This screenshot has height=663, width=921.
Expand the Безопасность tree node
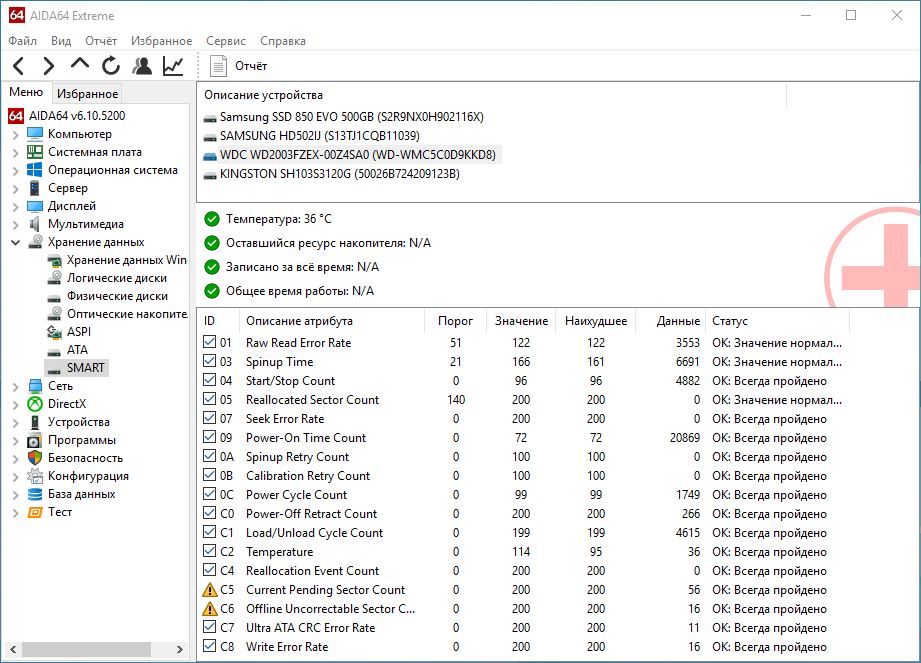(15, 459)
